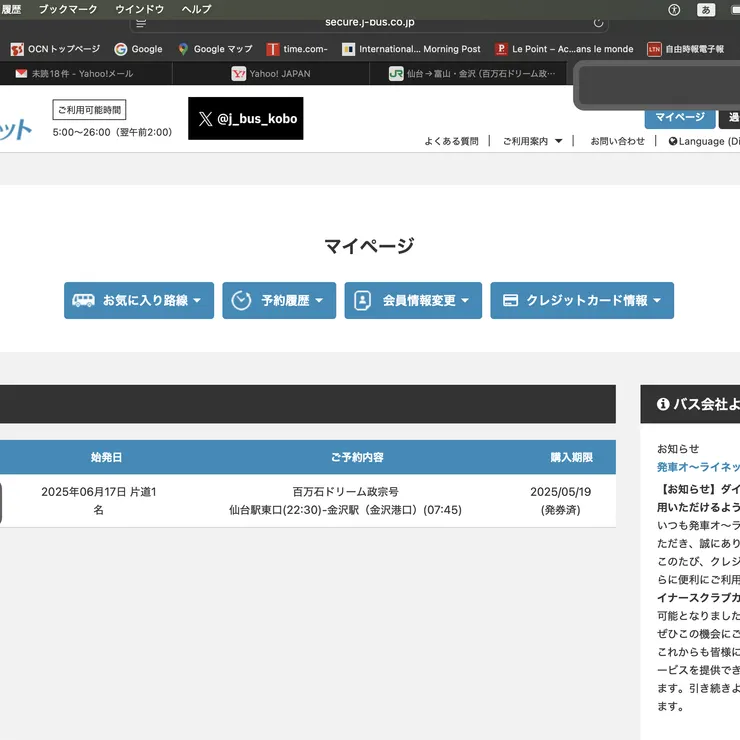Open the よくある質問 link
This screenshot has width=740, height=740.
coord(451,141)
